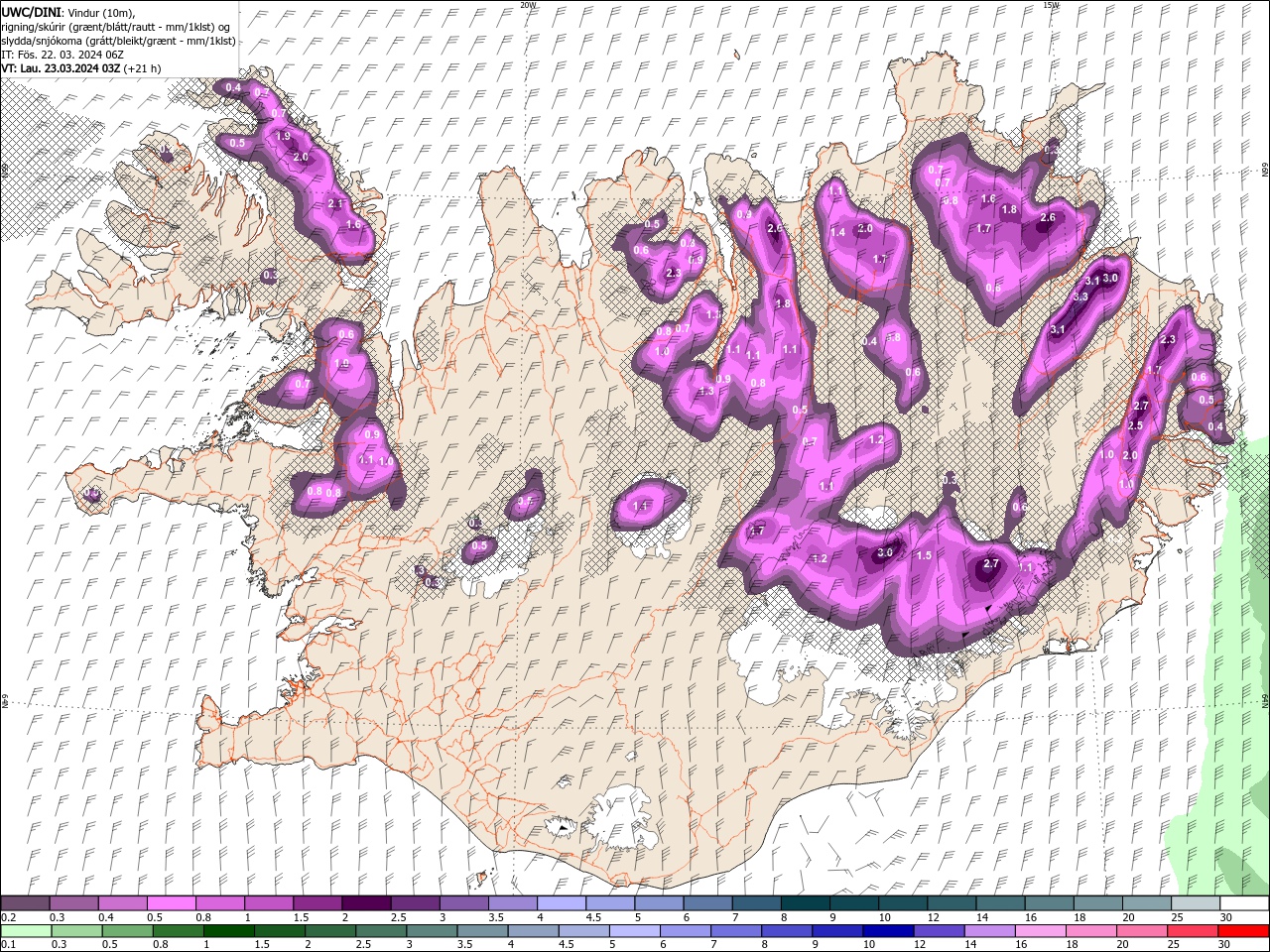The height and width of the screenshot is (952, 1270).
Task: Click the 'slydda/snjókoma' legend description line
Action: 118,41
